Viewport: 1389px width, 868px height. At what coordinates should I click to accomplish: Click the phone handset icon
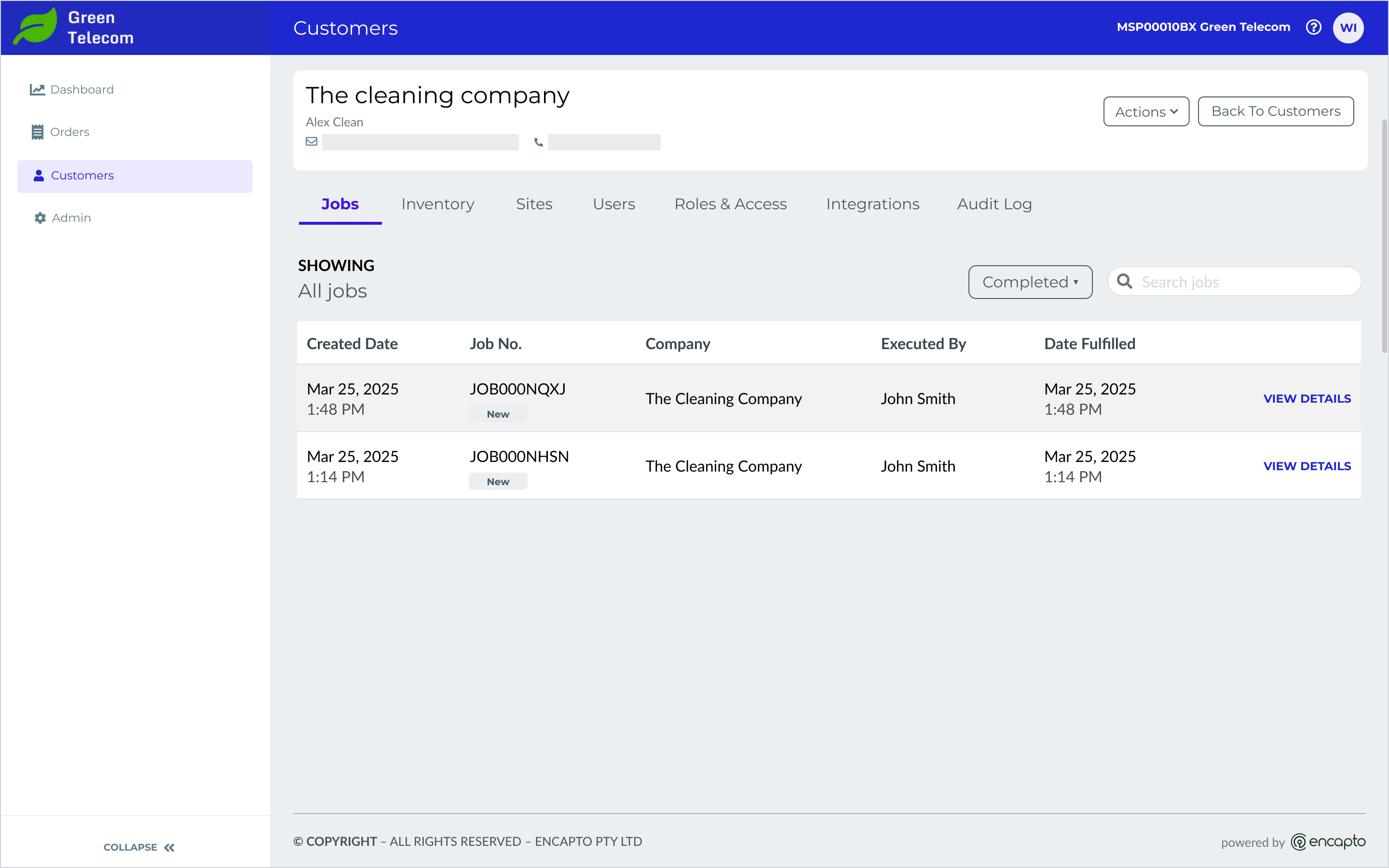(x=538, y=142)
